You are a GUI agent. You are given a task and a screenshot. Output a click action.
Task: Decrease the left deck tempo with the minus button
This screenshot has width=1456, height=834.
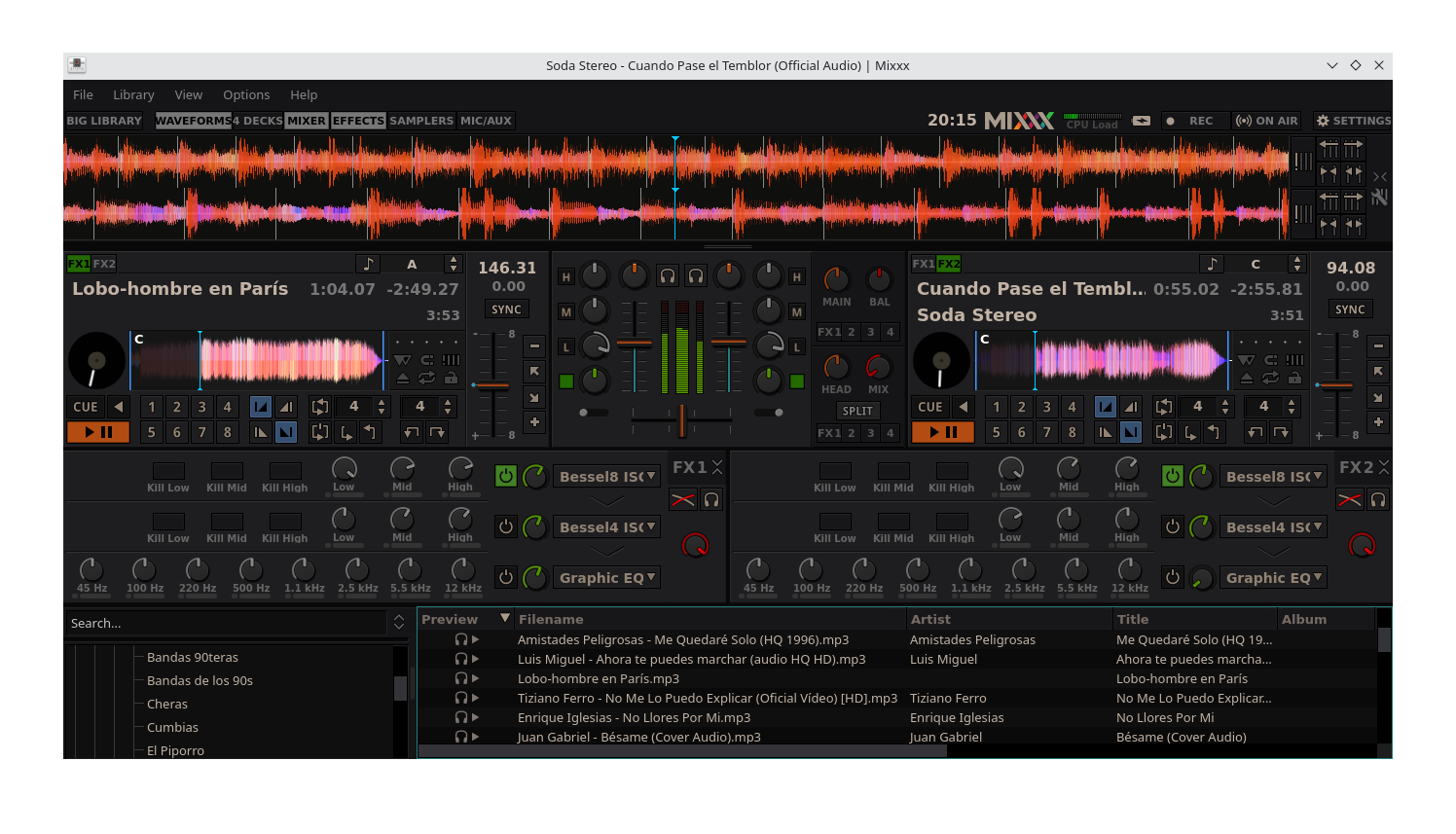(534, 346)
